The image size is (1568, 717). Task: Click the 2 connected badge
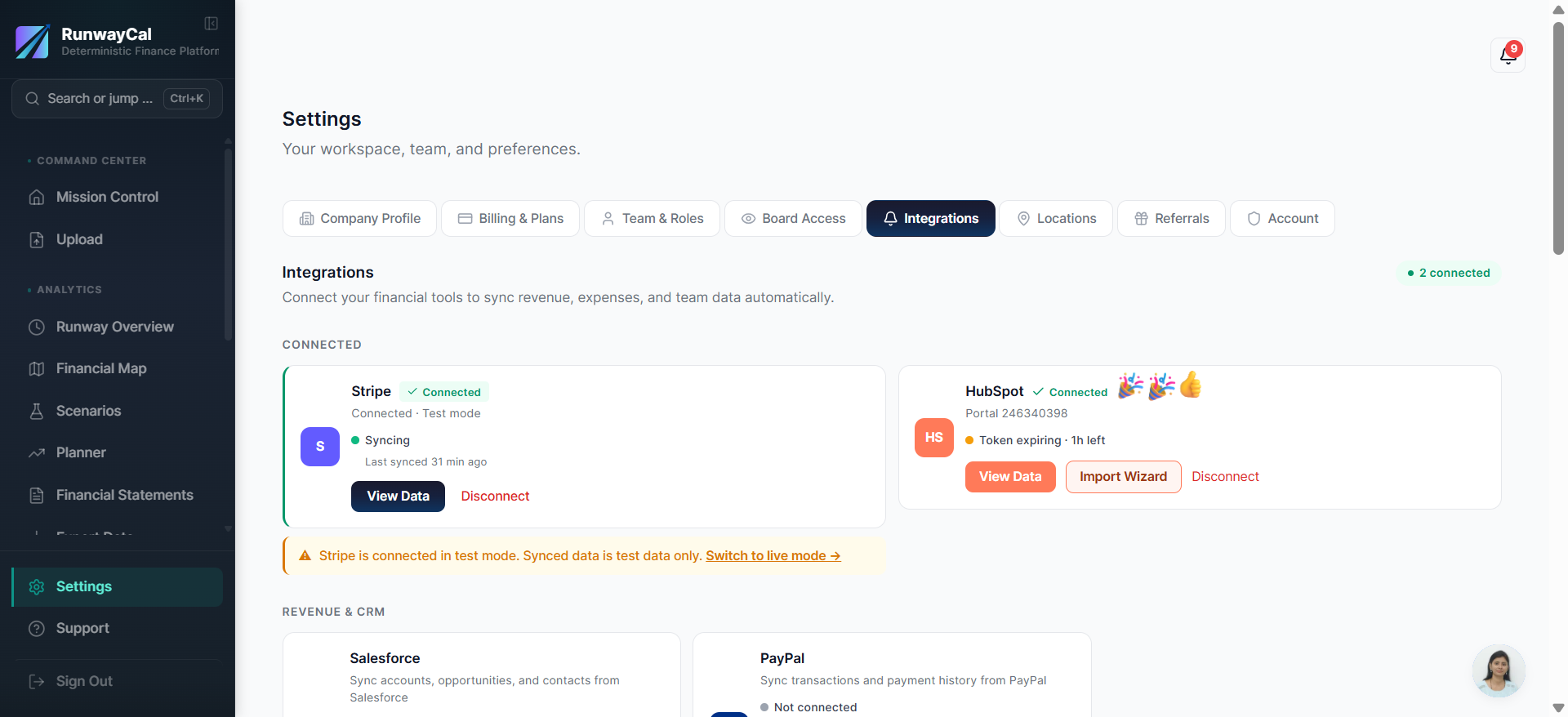point(1449,274)
